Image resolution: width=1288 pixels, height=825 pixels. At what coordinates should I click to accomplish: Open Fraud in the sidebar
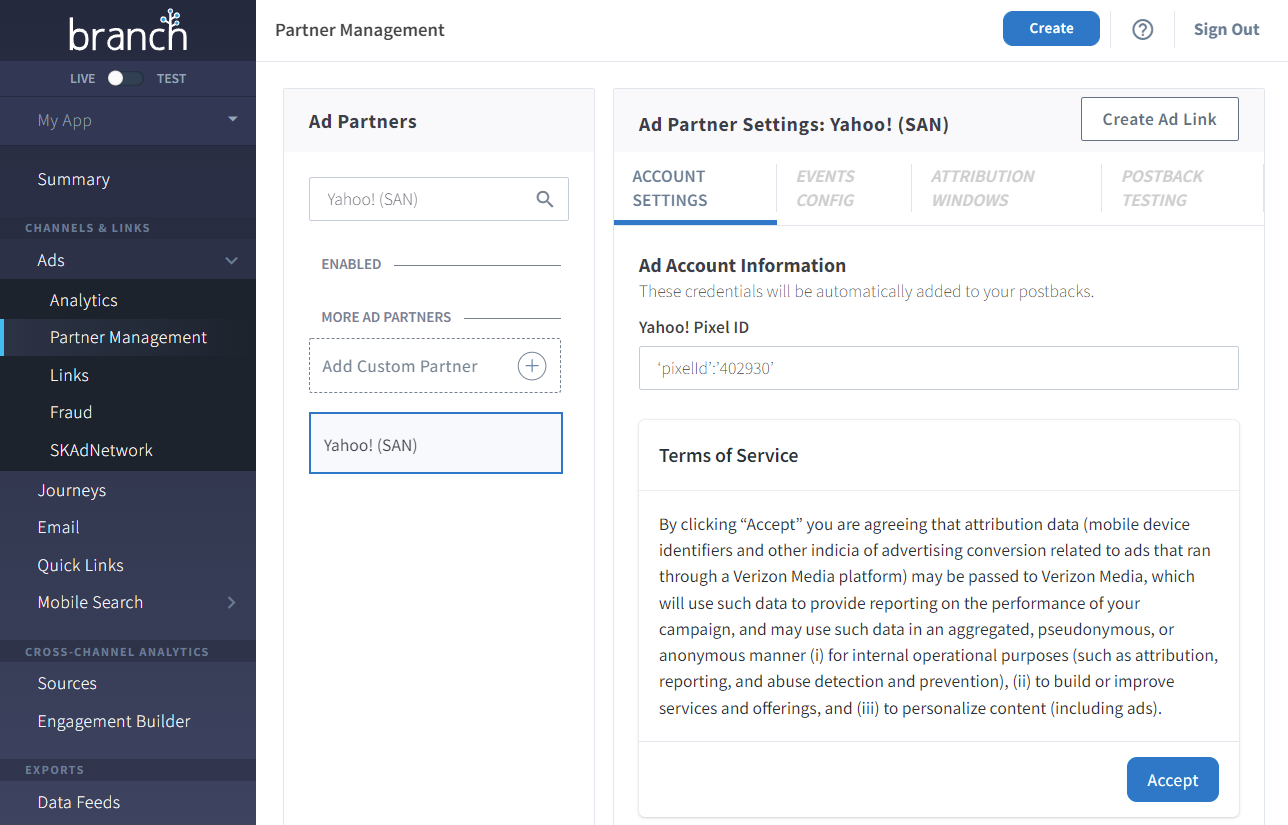click(x=71, y=412)
